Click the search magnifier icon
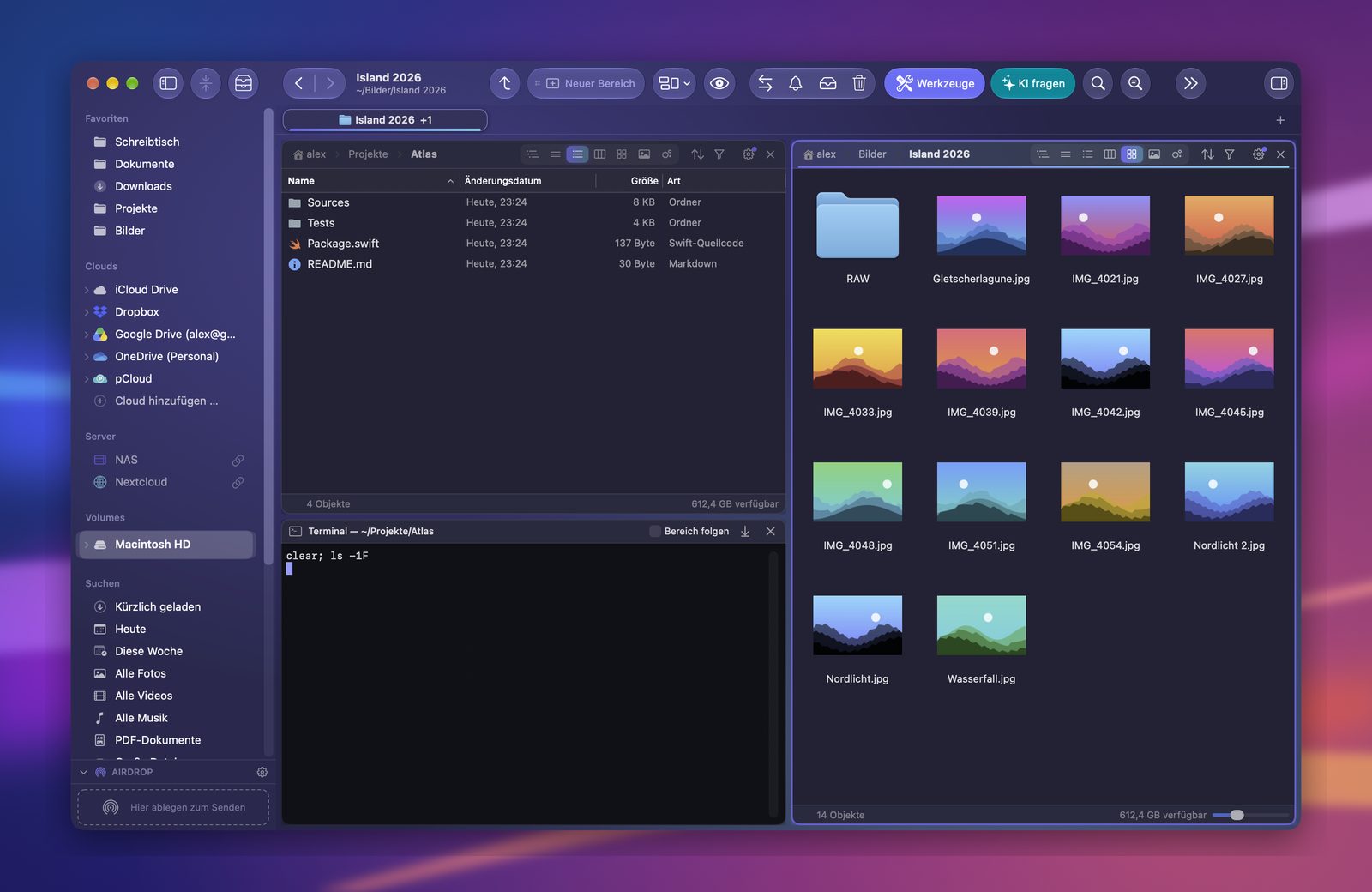The image size is (1372, 892). (1098, 83)
